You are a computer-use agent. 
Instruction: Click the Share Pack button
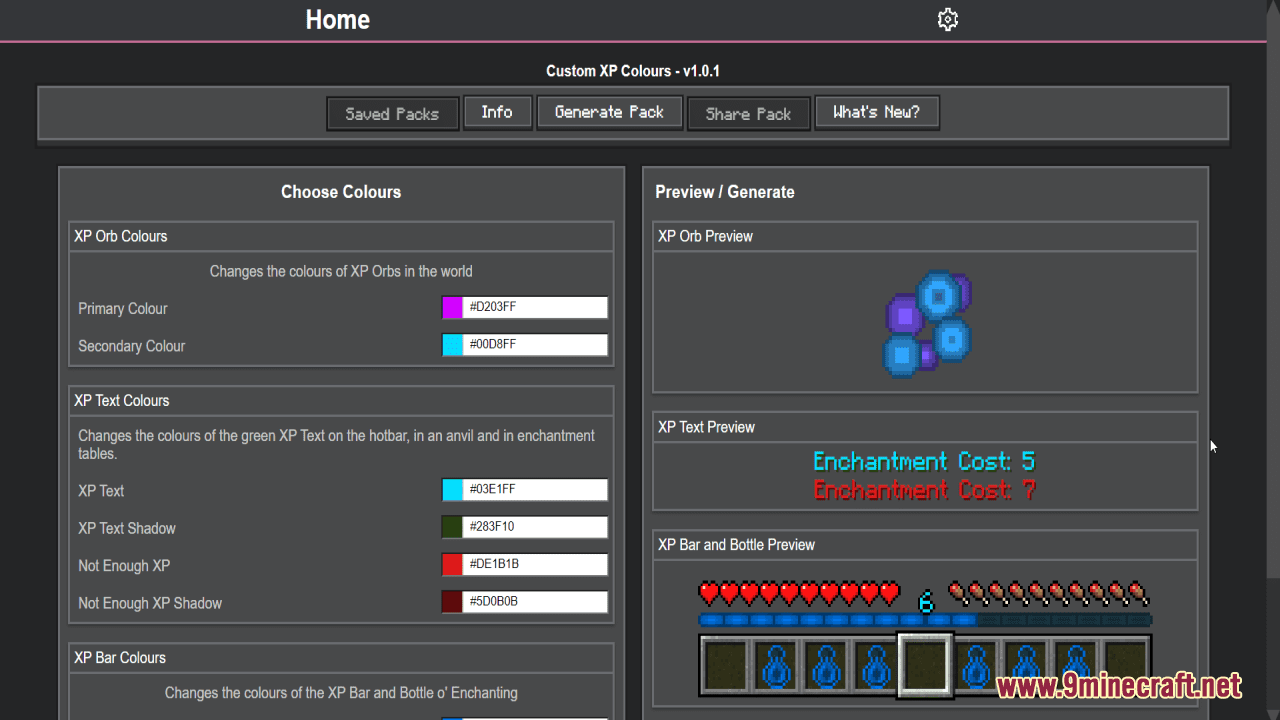point(748,114)
